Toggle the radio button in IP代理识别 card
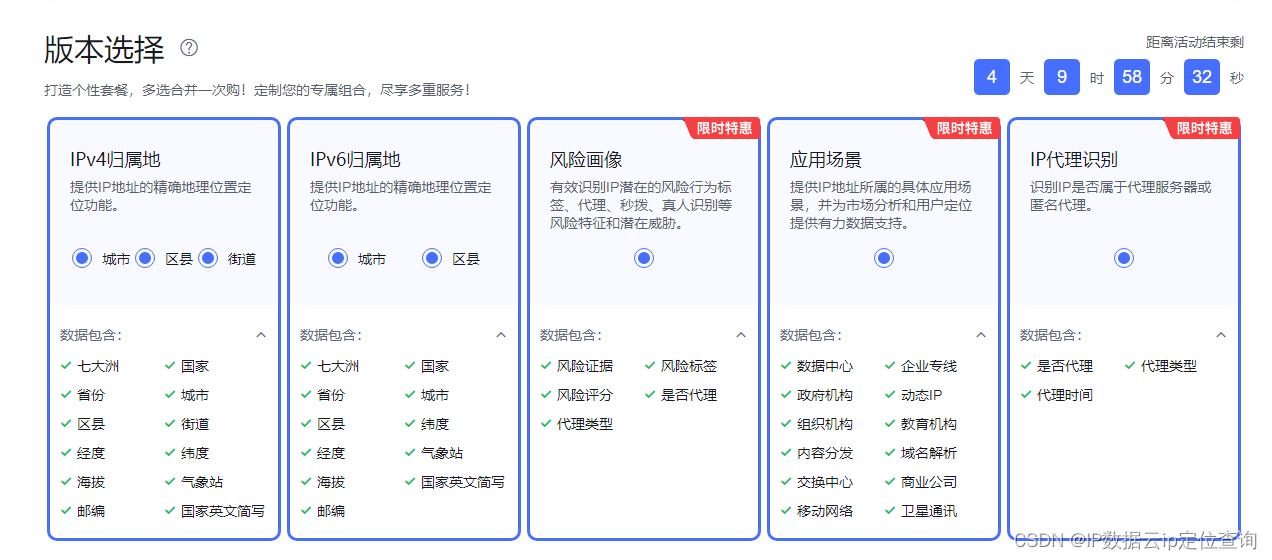The width and height of the screenshot is (1272, 560). (x=1124, y=258)
